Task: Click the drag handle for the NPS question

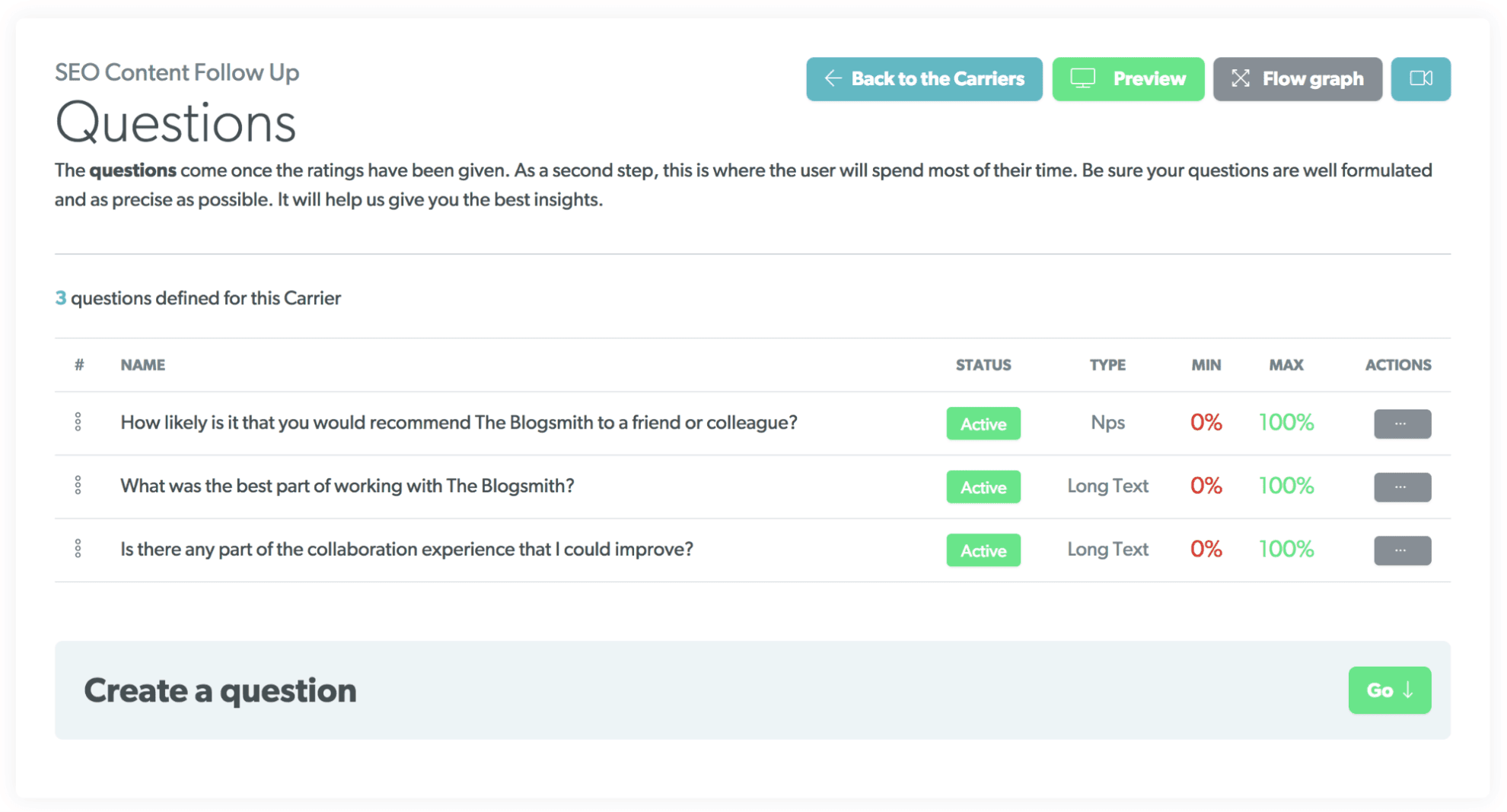Action: [x=78, y=421]
